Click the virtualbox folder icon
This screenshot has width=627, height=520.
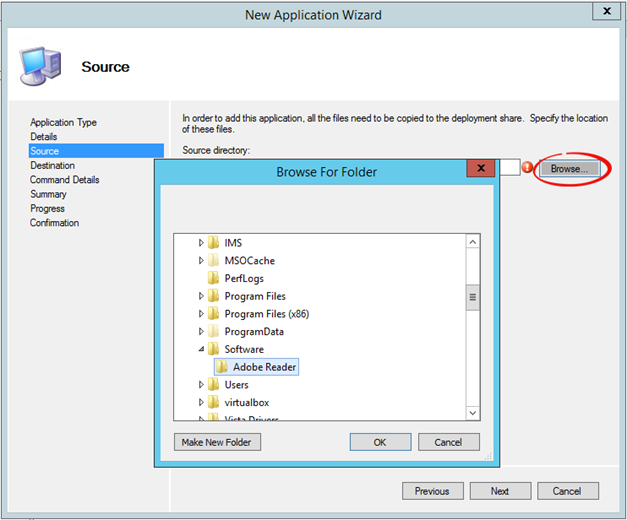[x=213, y=402]
